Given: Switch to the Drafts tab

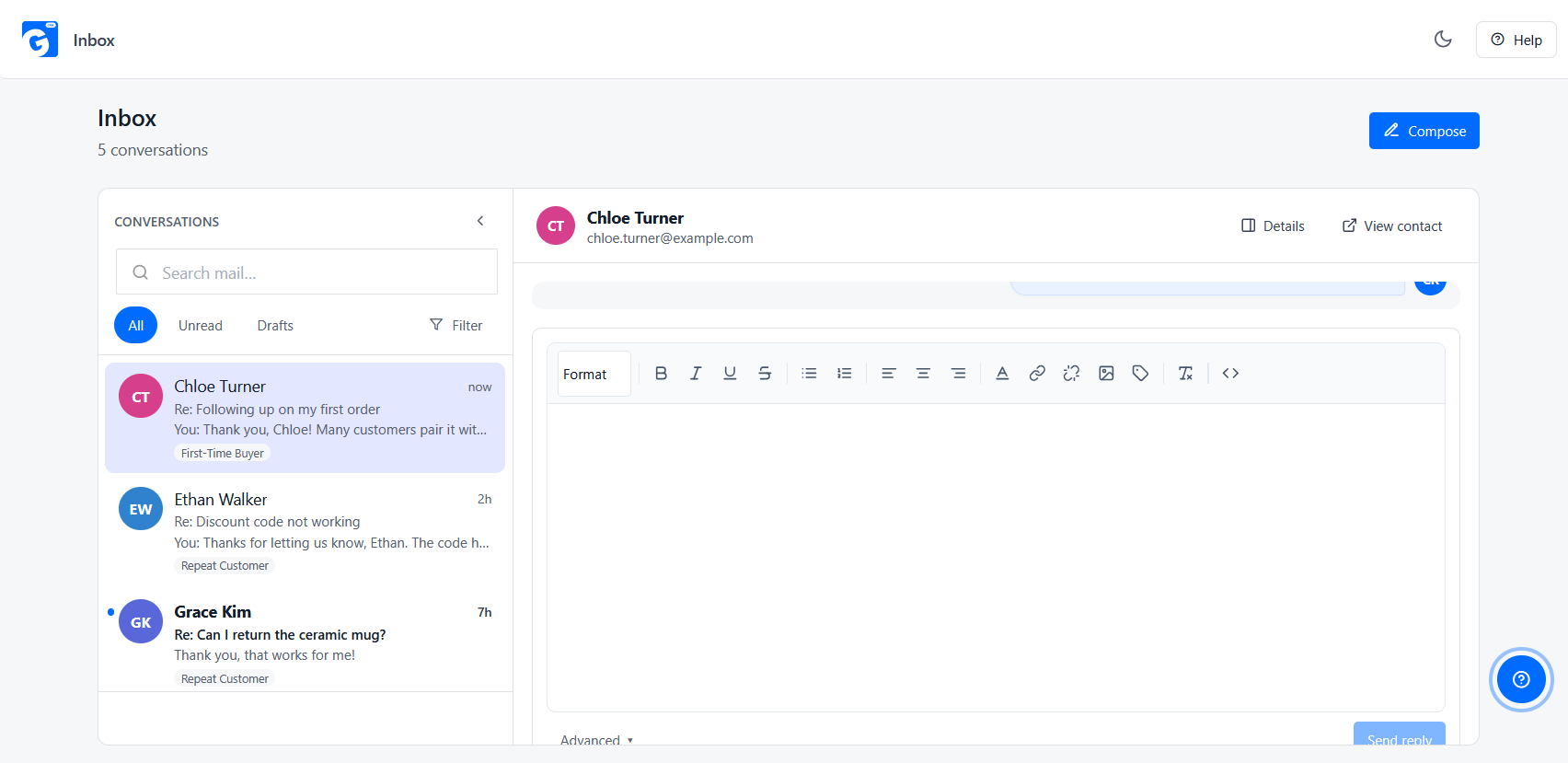Looking at the screenshot, I should 275,325.
